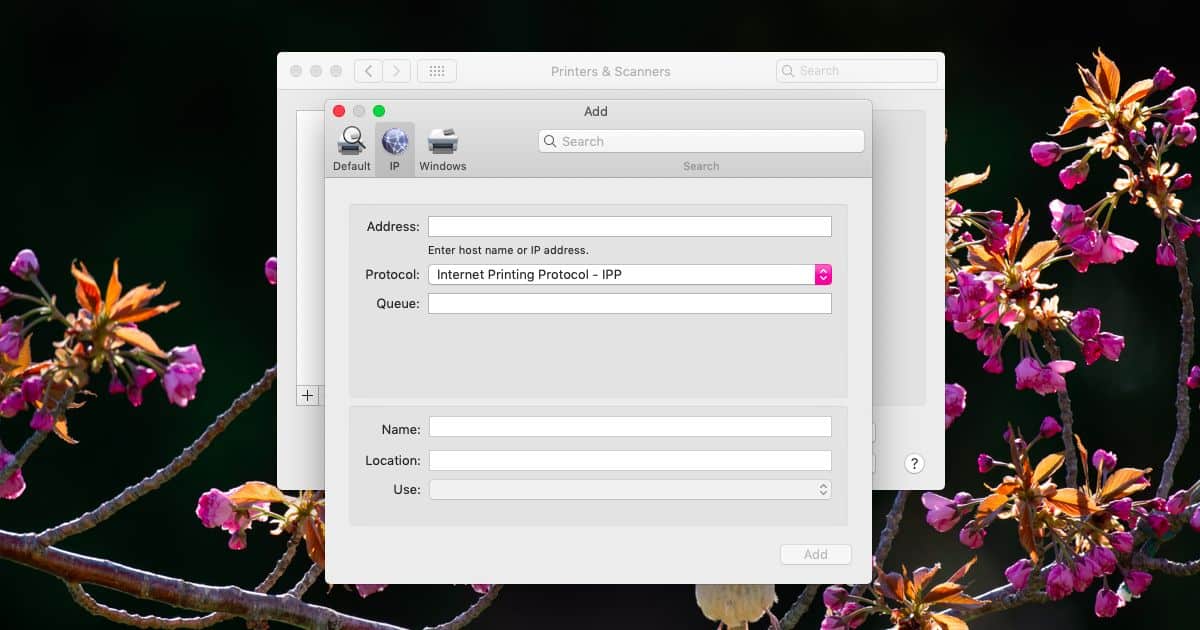Click the Add button
Viewport: 1200px width, 630px height.
tap(816, 554)
